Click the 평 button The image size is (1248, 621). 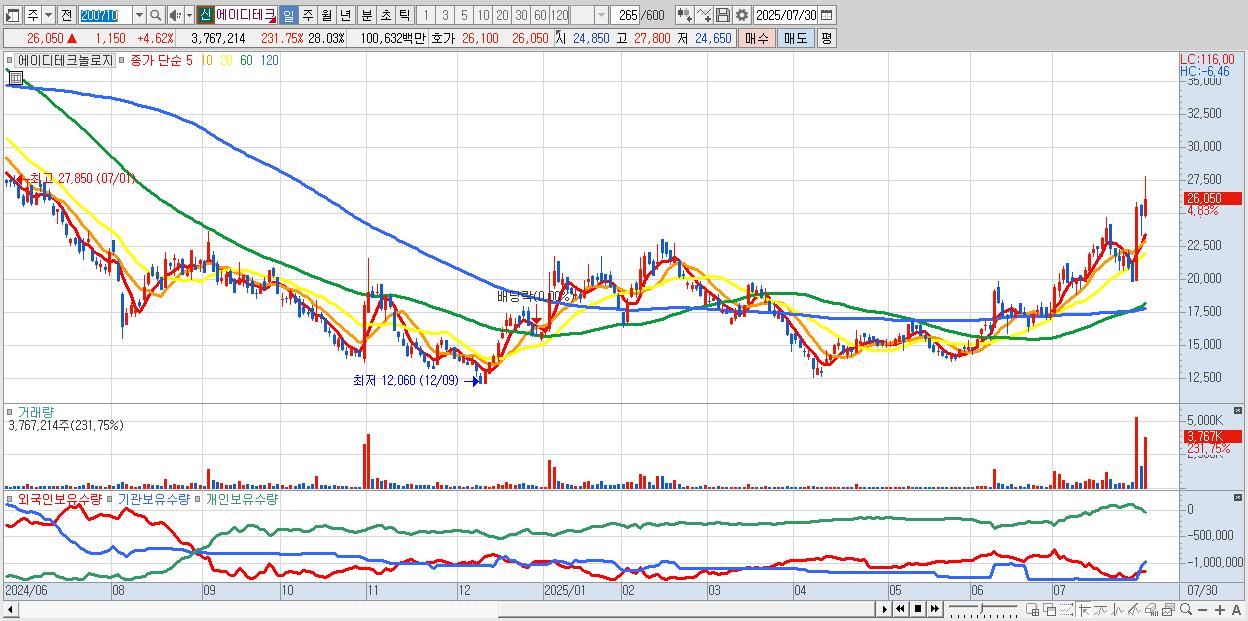826,38
